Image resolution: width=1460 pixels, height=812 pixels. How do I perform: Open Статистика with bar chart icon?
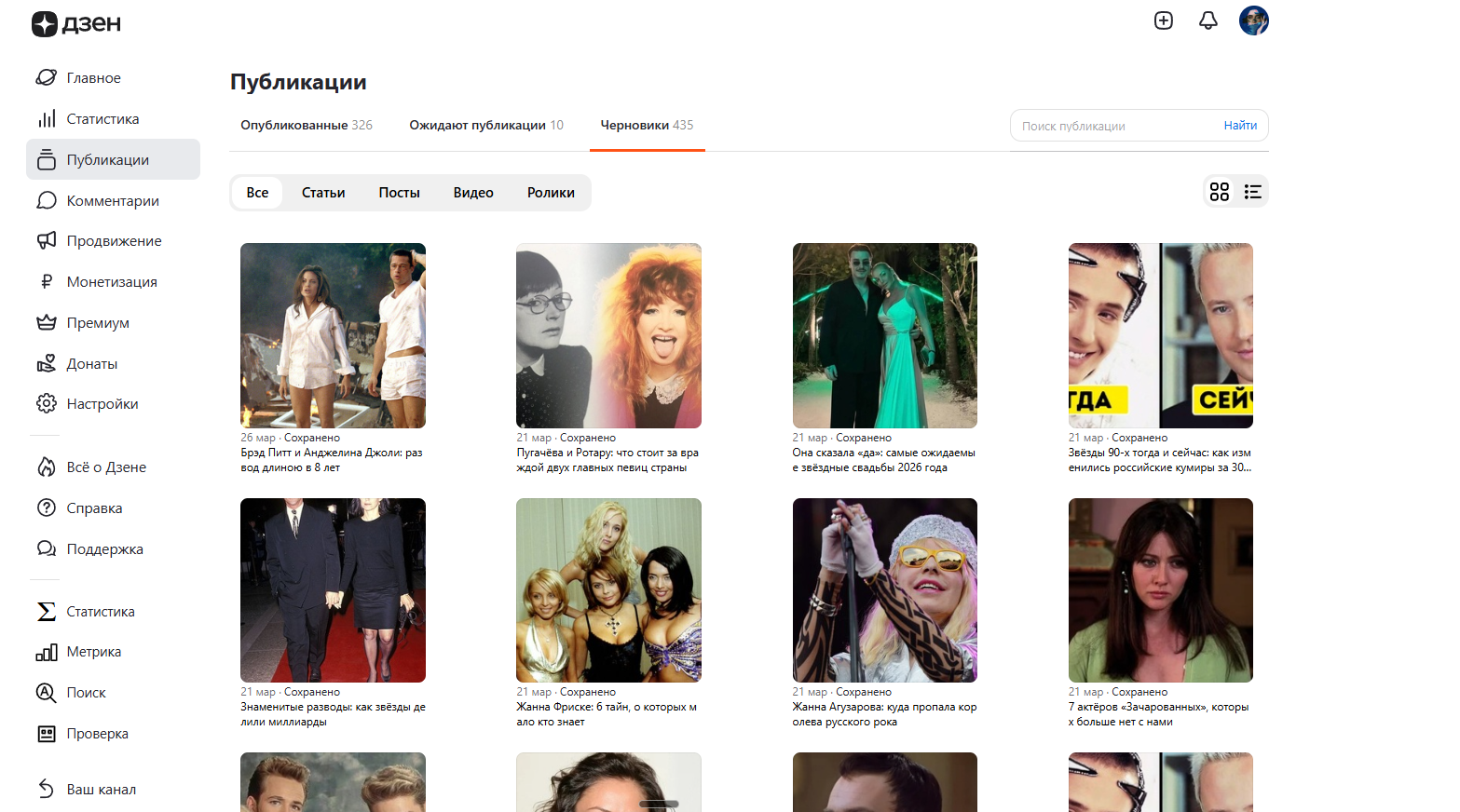coord(102,119)
